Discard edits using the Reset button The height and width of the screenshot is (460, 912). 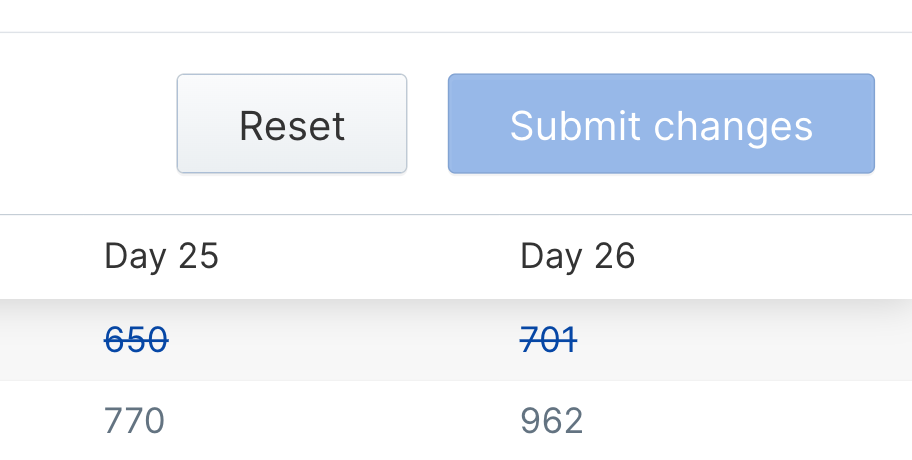pyautogui.click(x=292, y=123)
